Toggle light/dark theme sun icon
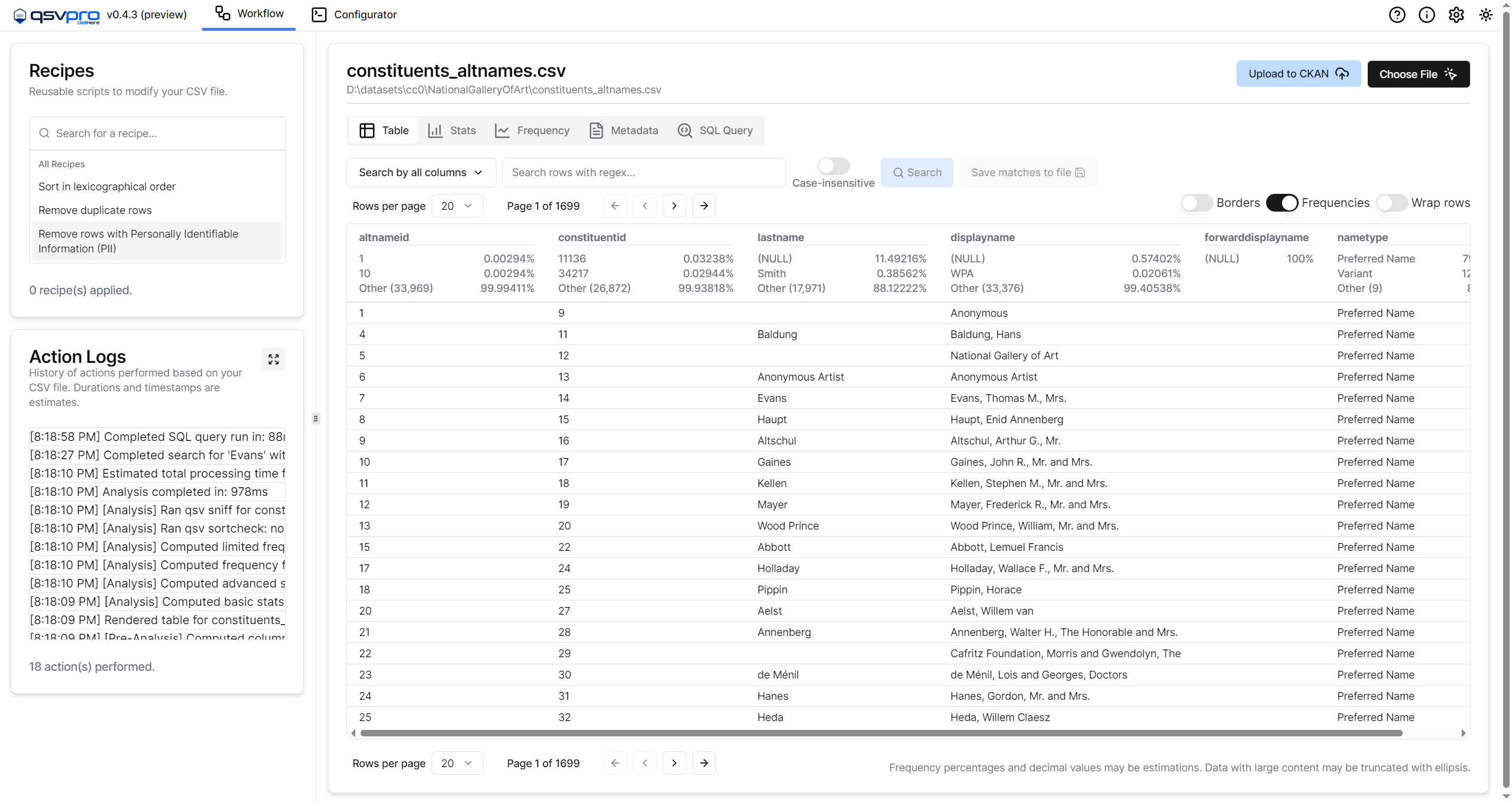Viewport: 1512px width, 802px height. point(1485,15)
